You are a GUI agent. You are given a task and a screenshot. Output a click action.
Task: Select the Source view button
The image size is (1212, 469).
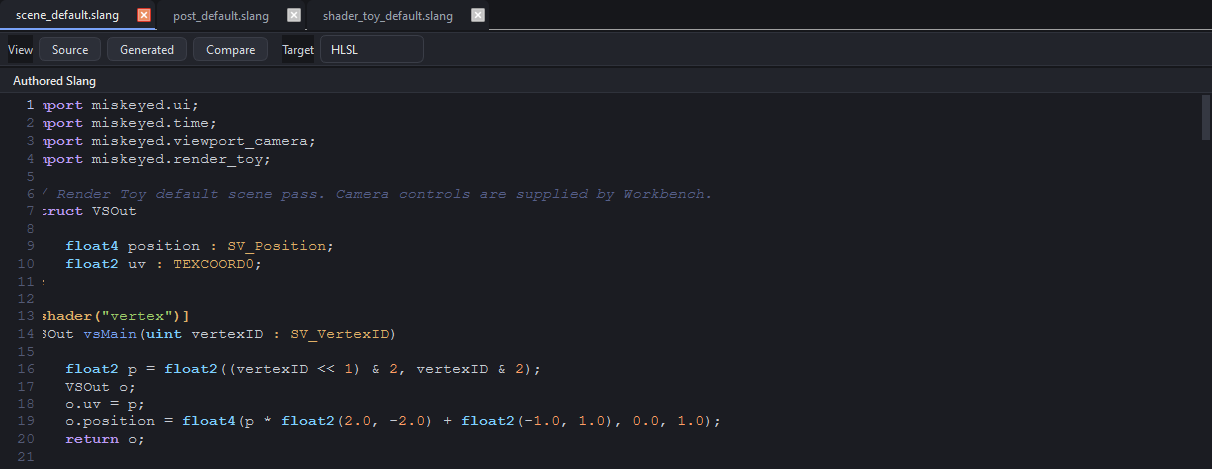tap(70, 50)
